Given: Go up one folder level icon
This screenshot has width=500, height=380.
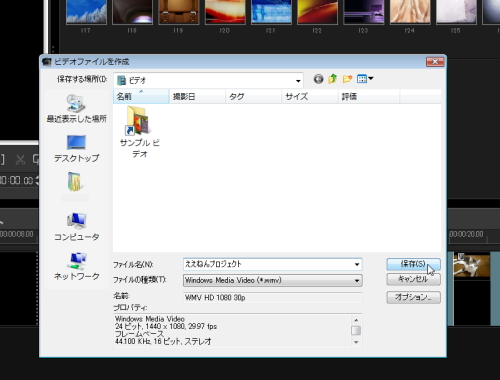Looking at the screenshot, I should pyautogui.click(x=333, y=79).
